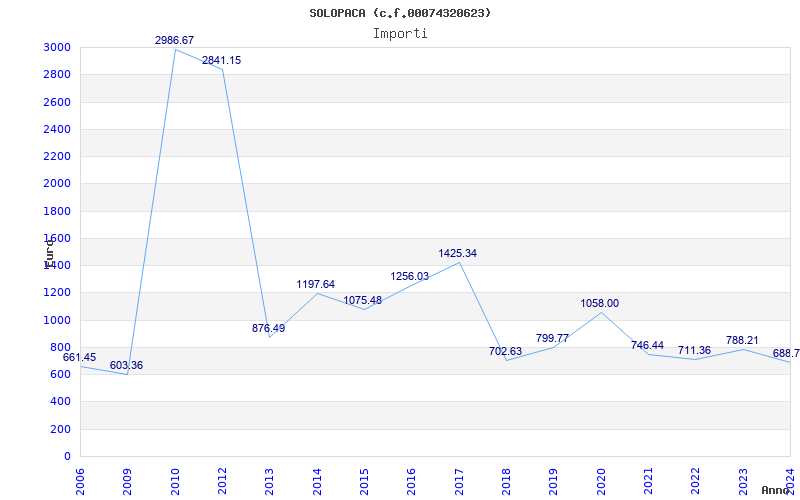
Task: Click x-axis year 2006
Action: (x=80, y=482)
